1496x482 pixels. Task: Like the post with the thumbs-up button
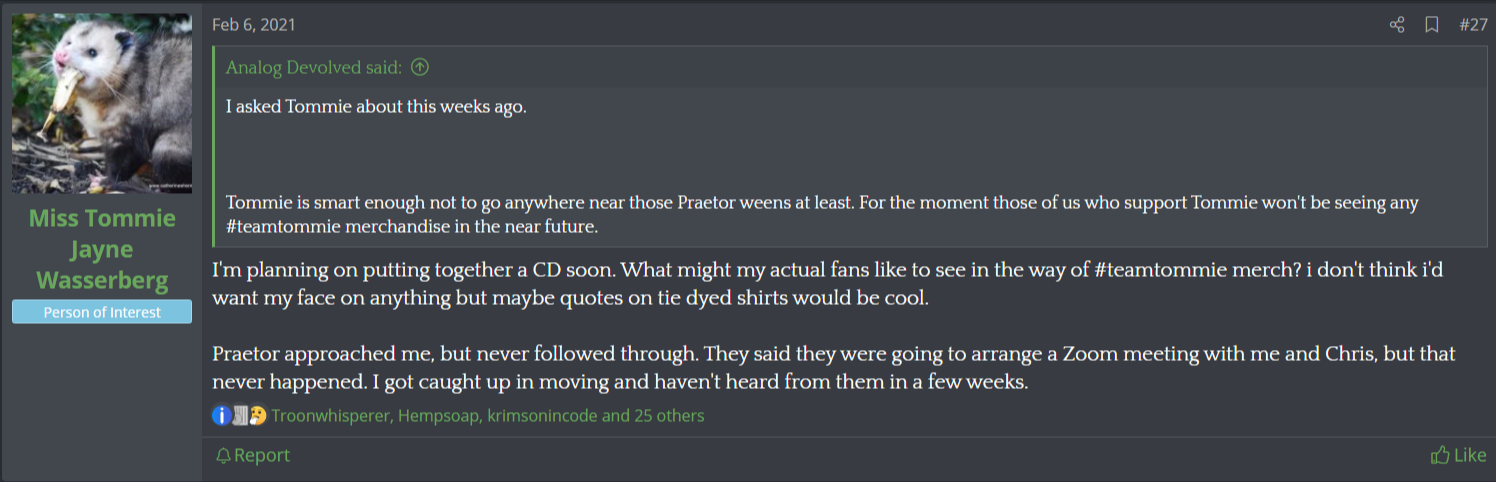point(1458,455)
